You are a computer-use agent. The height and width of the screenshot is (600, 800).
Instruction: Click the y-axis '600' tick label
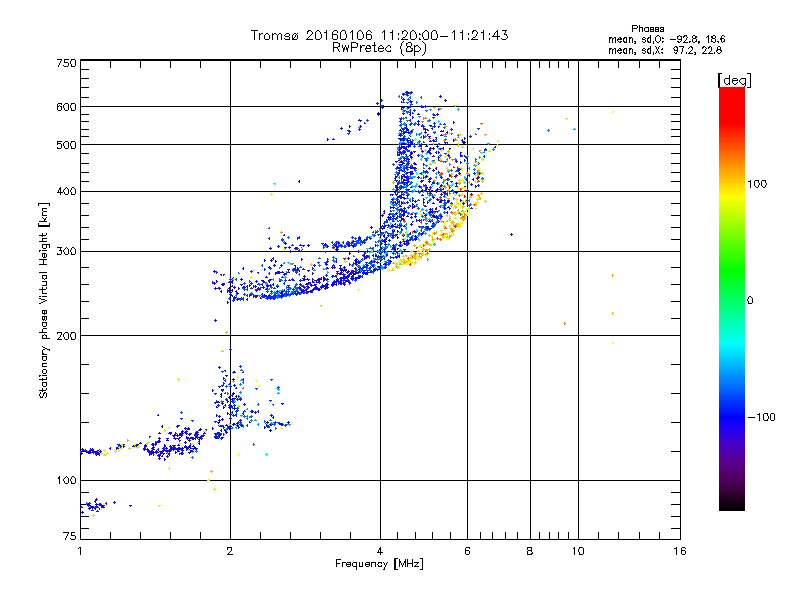(67, 107)
